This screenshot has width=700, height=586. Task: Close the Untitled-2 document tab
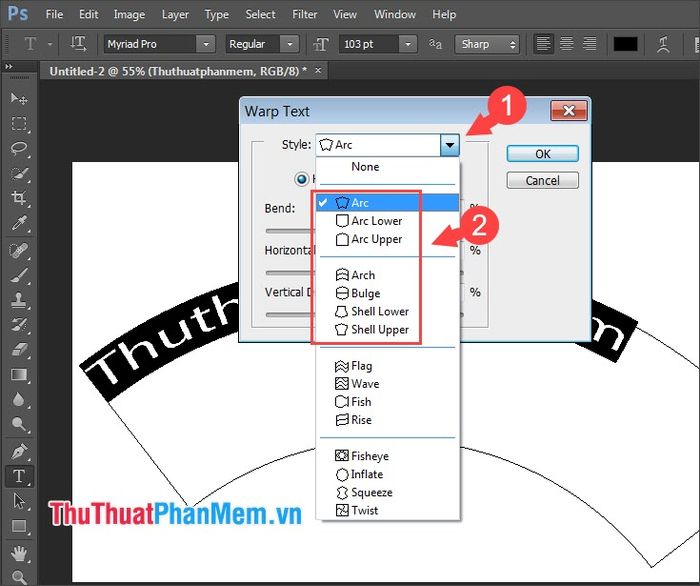pos(318,70)
